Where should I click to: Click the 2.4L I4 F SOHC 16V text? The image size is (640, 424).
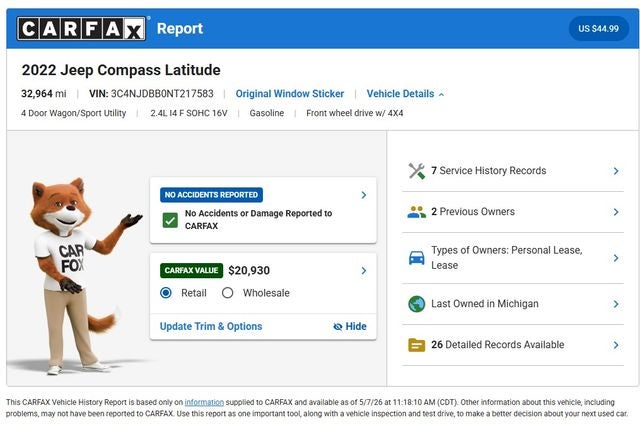(189, 113)
